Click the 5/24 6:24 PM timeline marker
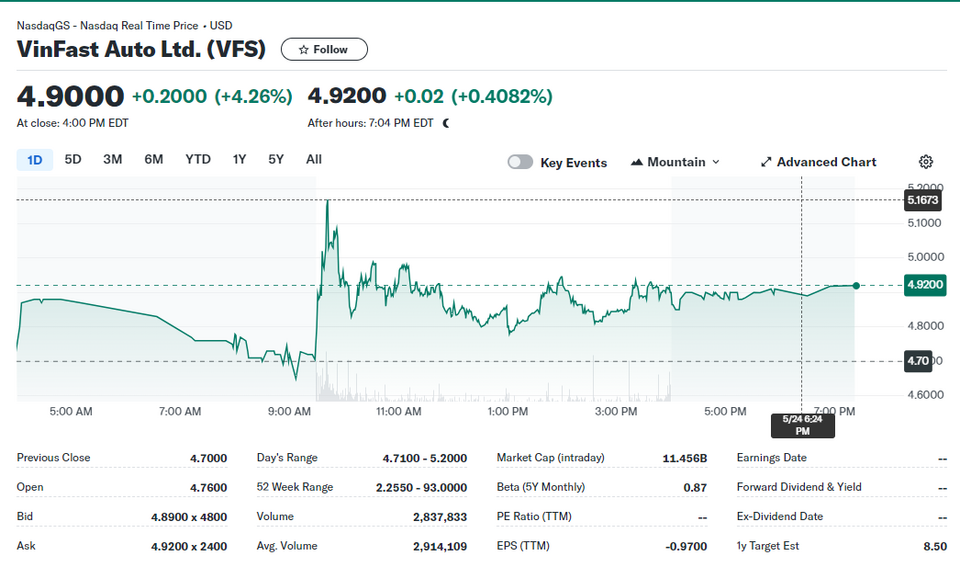Viewport: 960px width, 567px height. [803, 425]
